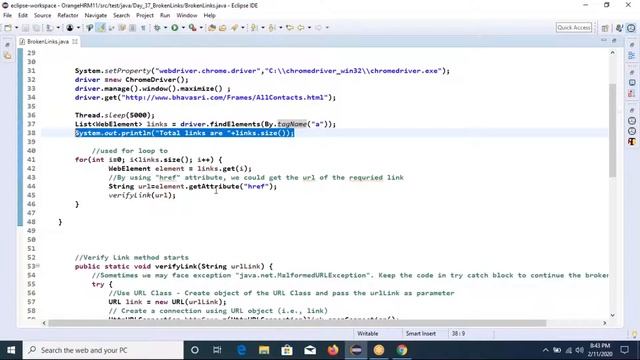This screenshot has height=360, width=640.
Task: Click the 'Thread.sleep(5000);' code line
Action: point(115,115)
